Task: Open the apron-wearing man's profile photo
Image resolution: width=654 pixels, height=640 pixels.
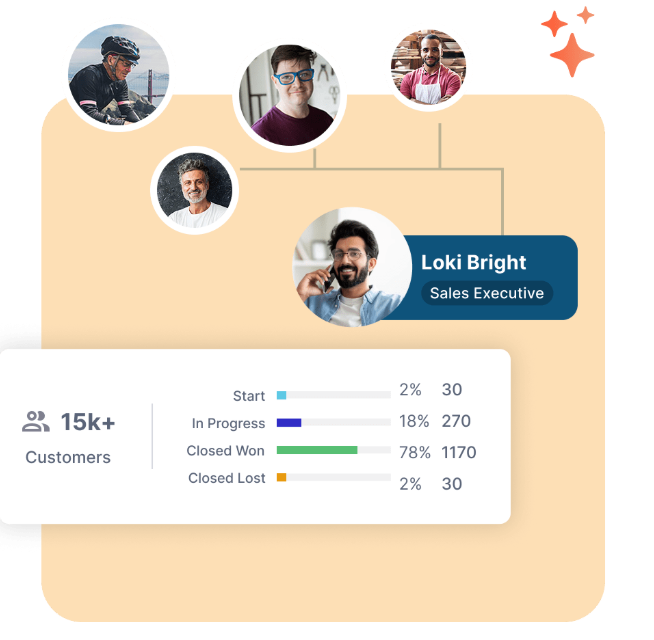Action: pyautogui.click(x=428, y=68)
